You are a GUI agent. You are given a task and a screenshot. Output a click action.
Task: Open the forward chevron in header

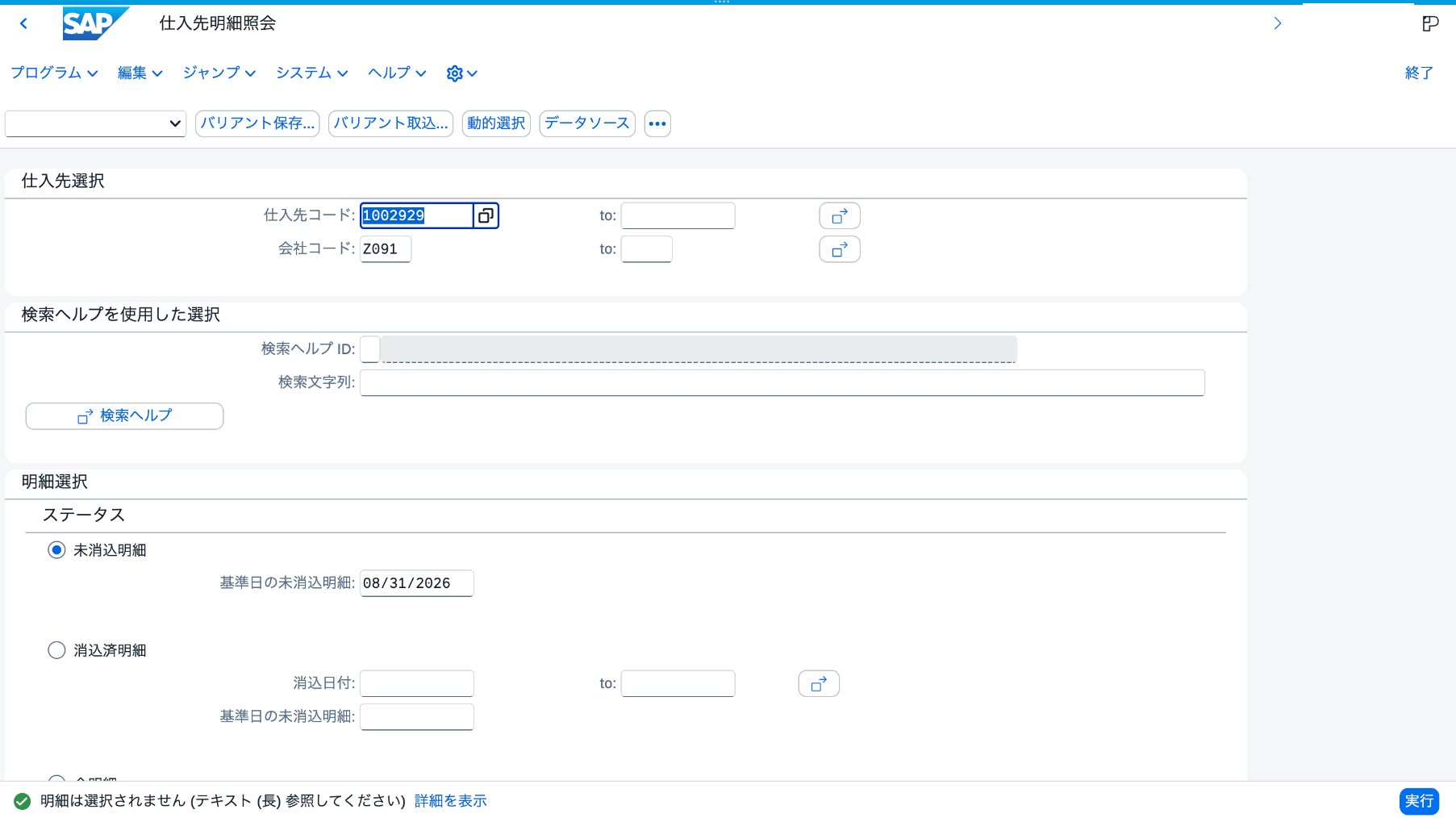[1277, 23]
